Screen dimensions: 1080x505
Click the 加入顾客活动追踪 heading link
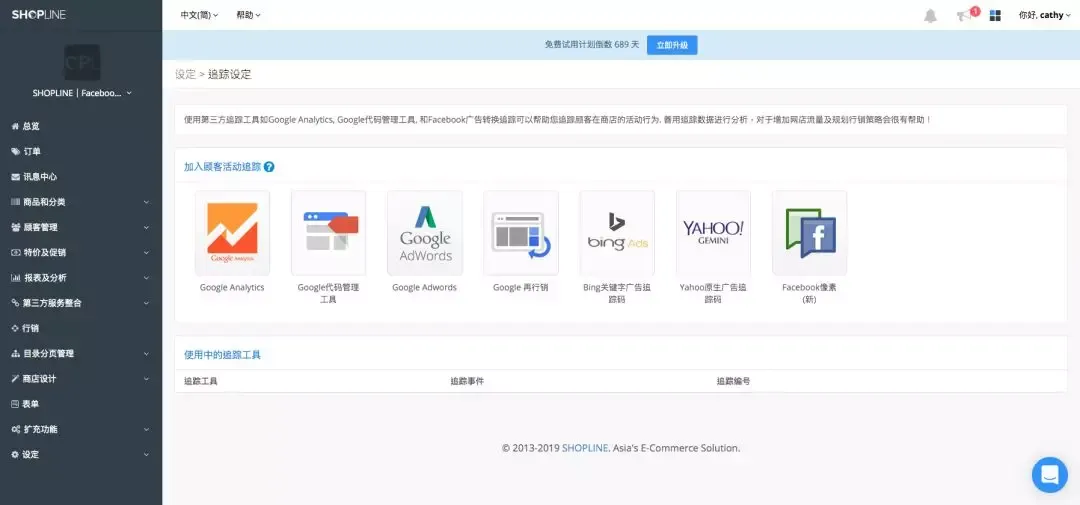pos(222,167)
